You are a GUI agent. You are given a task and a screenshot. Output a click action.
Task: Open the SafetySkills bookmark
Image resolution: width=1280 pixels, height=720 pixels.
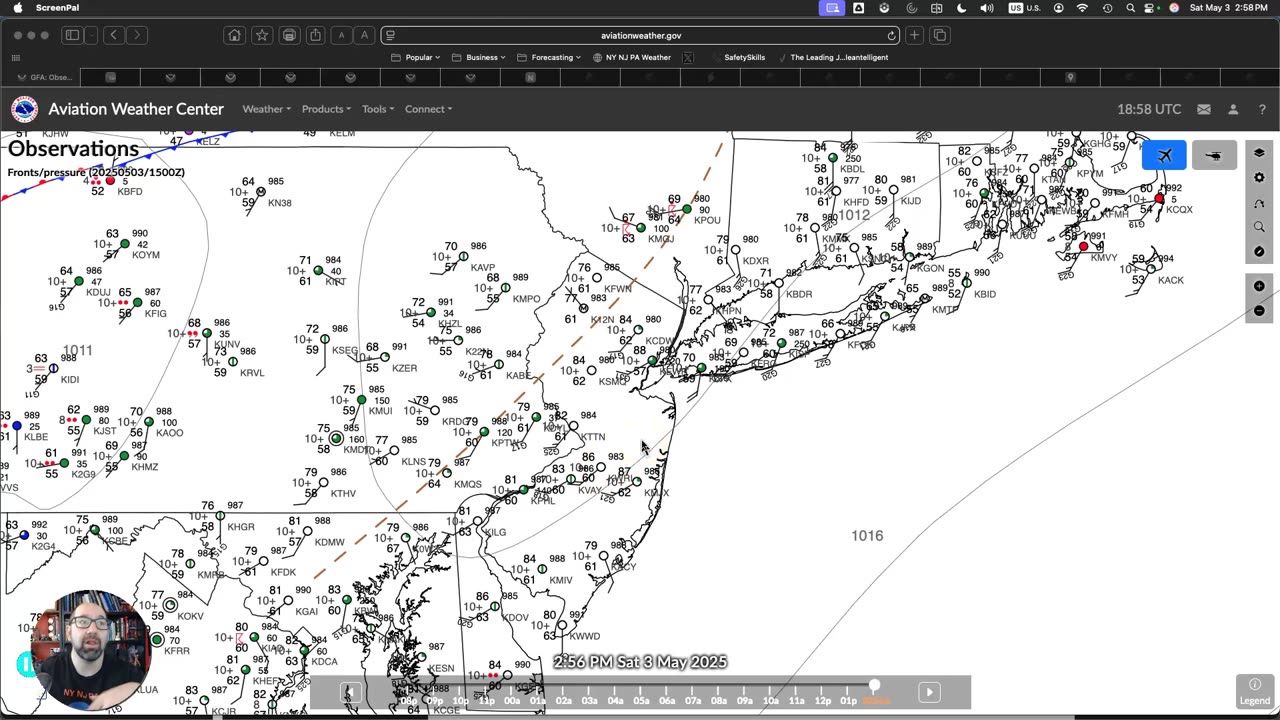744,57
